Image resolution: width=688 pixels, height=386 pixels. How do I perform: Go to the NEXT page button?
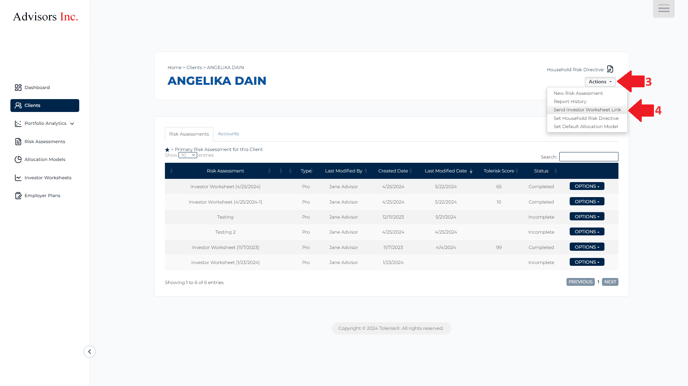tap(610, 282)
